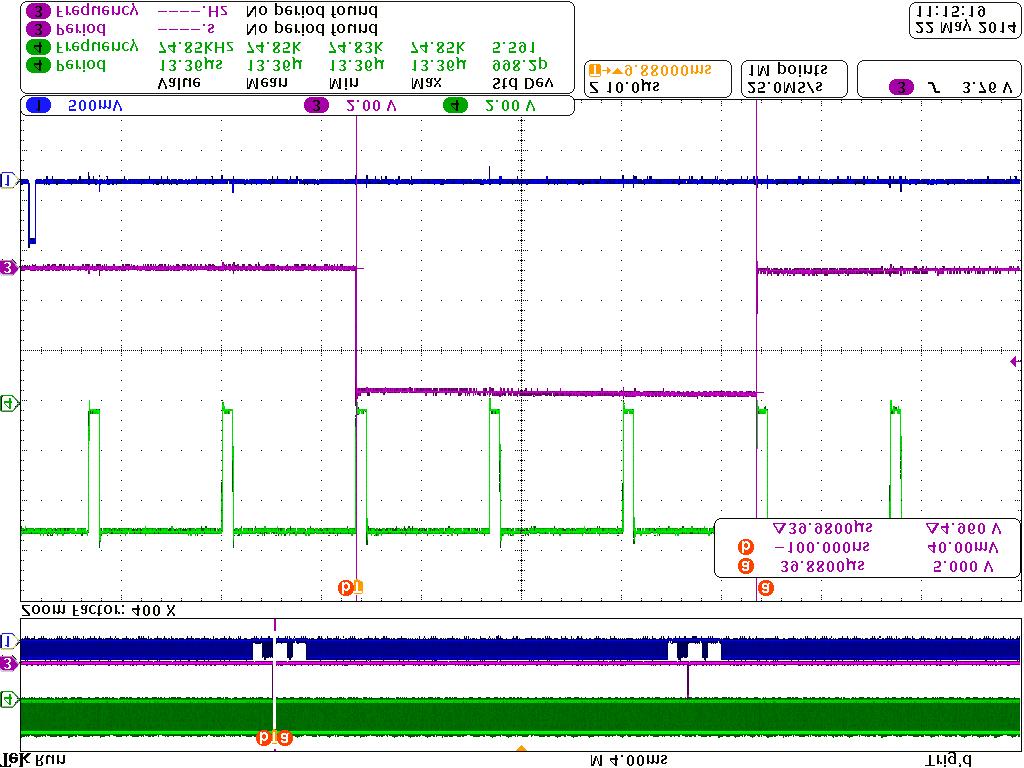Click the channel 1 scale value 500mV
This screenshot has height=768, width=1024.
tap(95, 106)
